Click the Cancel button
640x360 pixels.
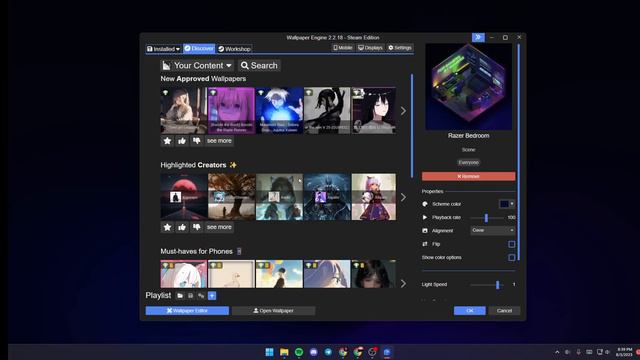(504, 311)
